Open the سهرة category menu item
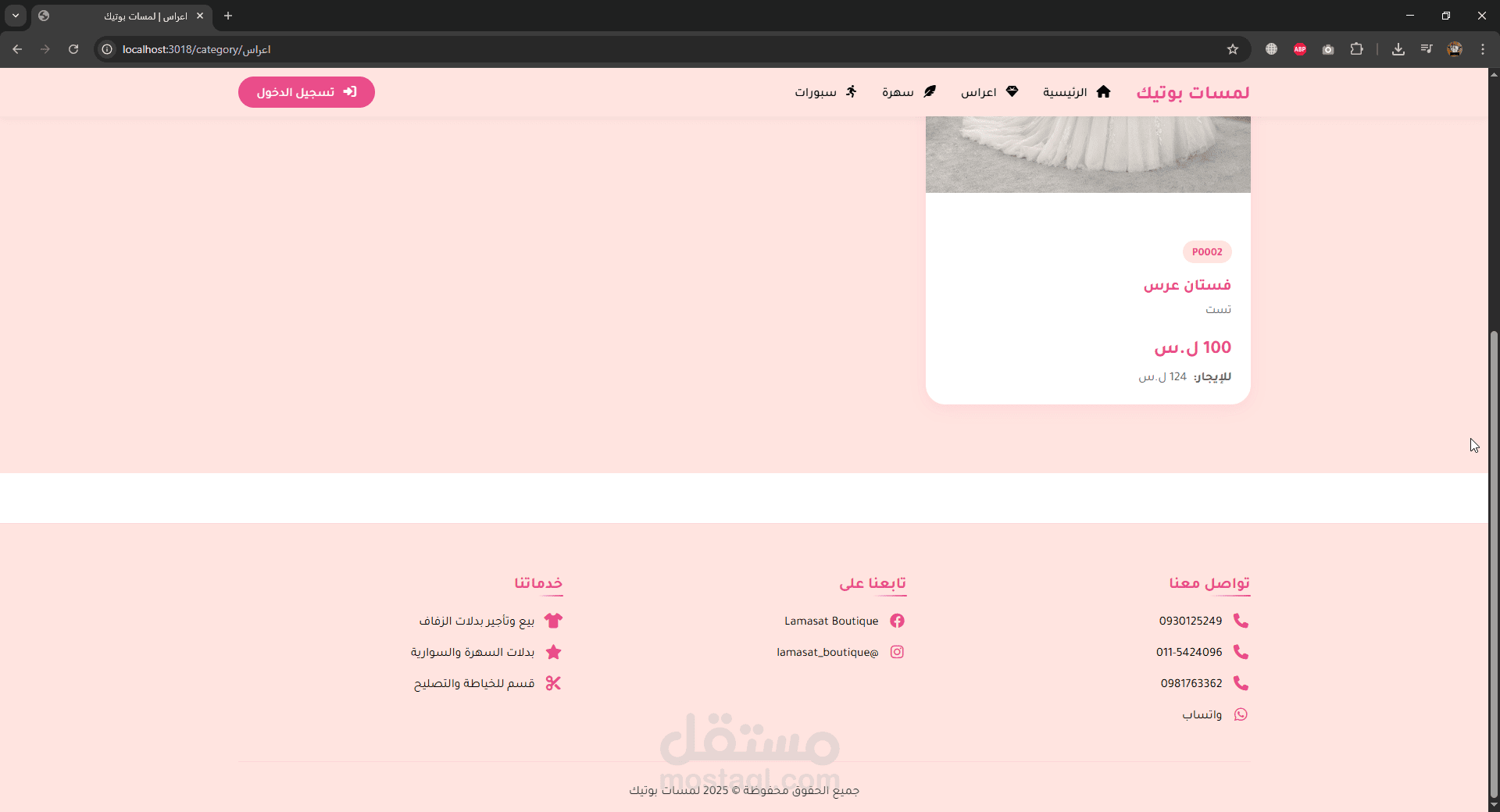 point(909,92)
